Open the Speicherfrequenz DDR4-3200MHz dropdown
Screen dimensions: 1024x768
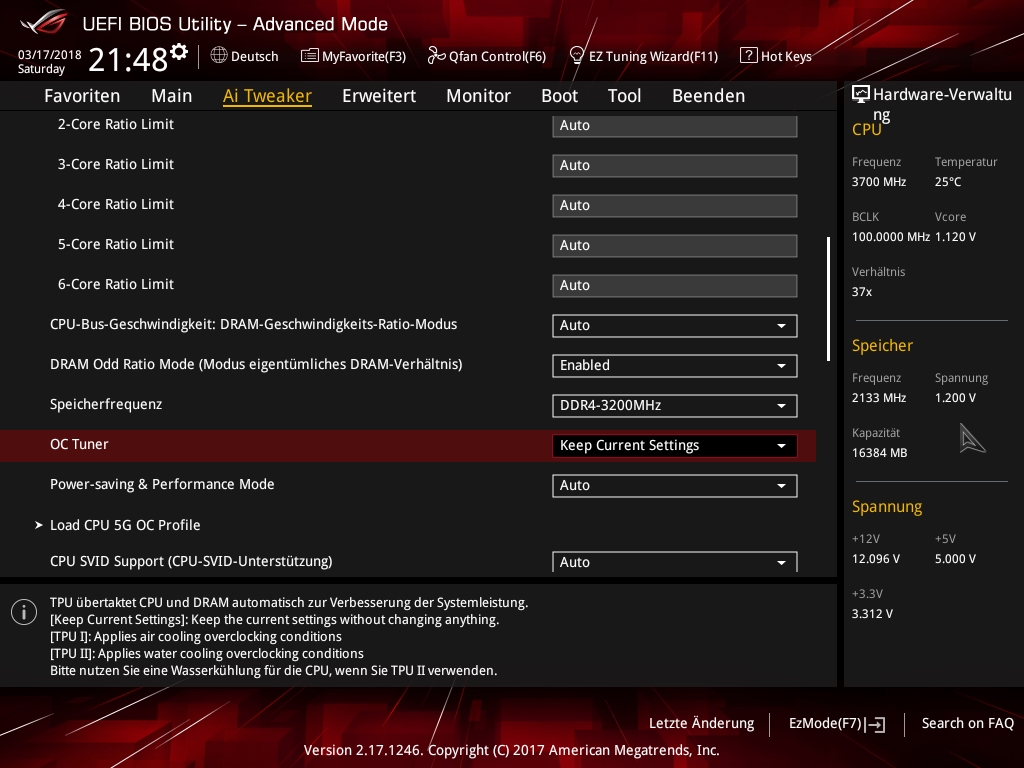[x=674, y=406]
